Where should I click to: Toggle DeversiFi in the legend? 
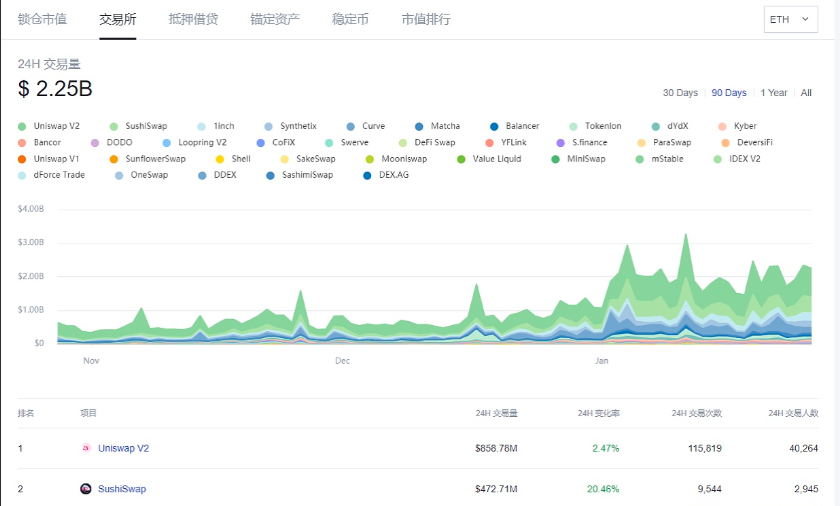pos(747,142)
